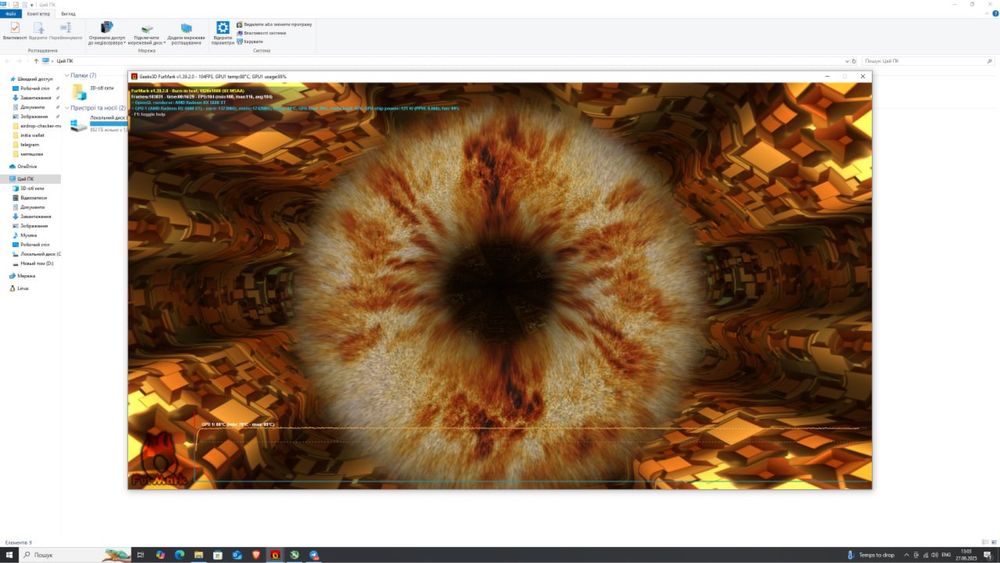
Task: Click the Перейменувати (Rename) ribbon icon
Action: (x=66, y=31)
